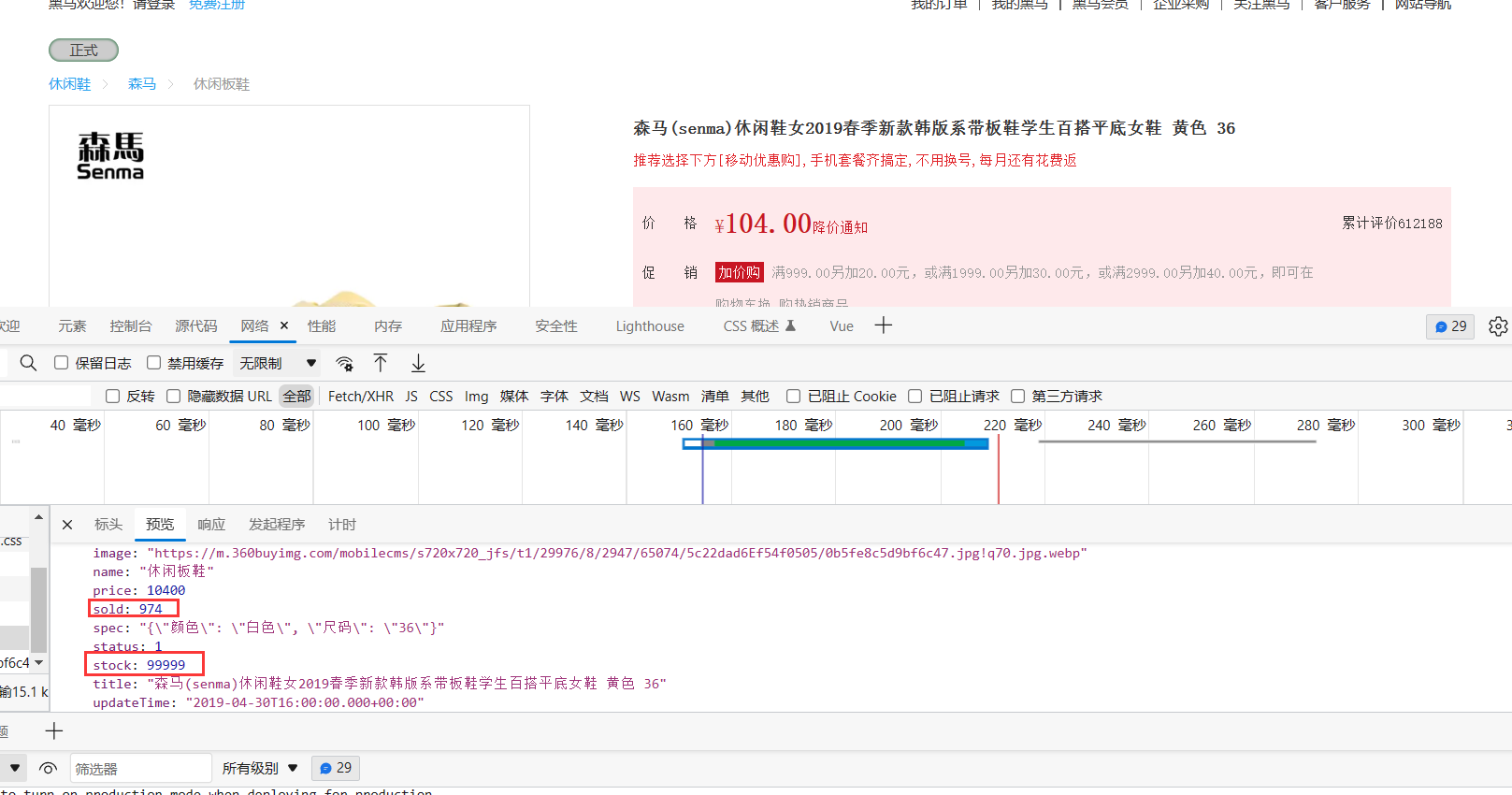Click the 降价通知 price alert link
Image resolution: width=1512 pixels, height=795 pixels.
click(x=841, y=227)
